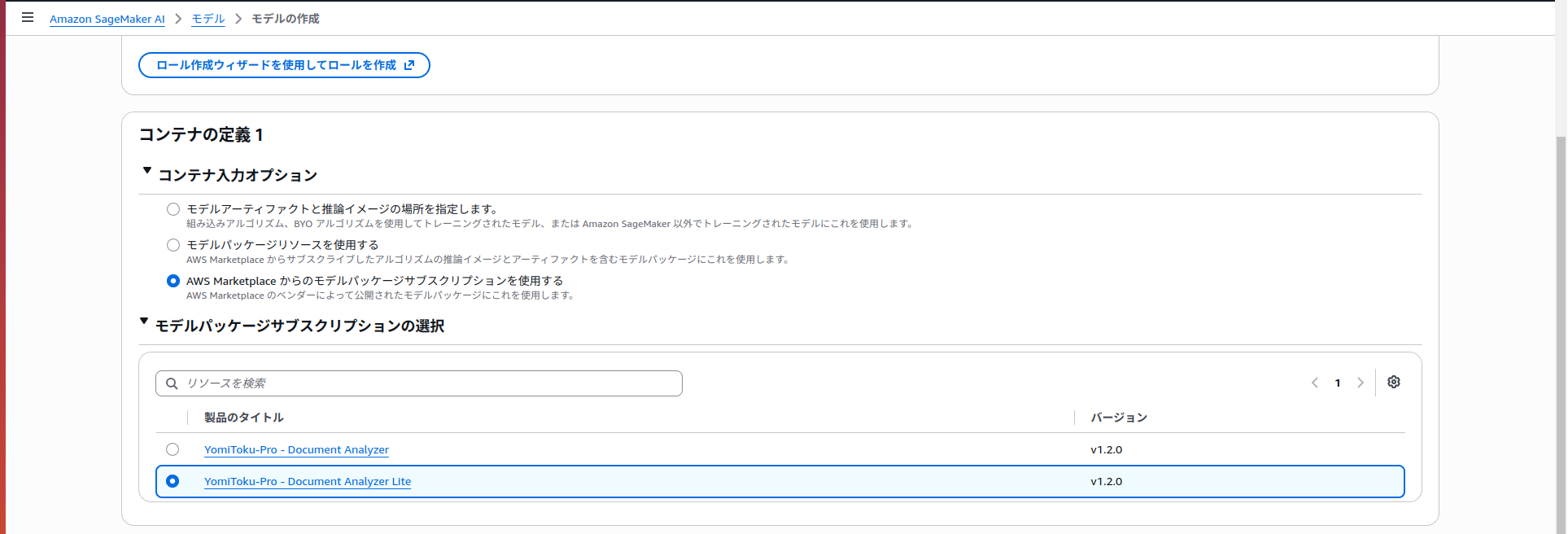Click v1.2.0 in Document Analyzer Lite row

tap(1107, 481)
